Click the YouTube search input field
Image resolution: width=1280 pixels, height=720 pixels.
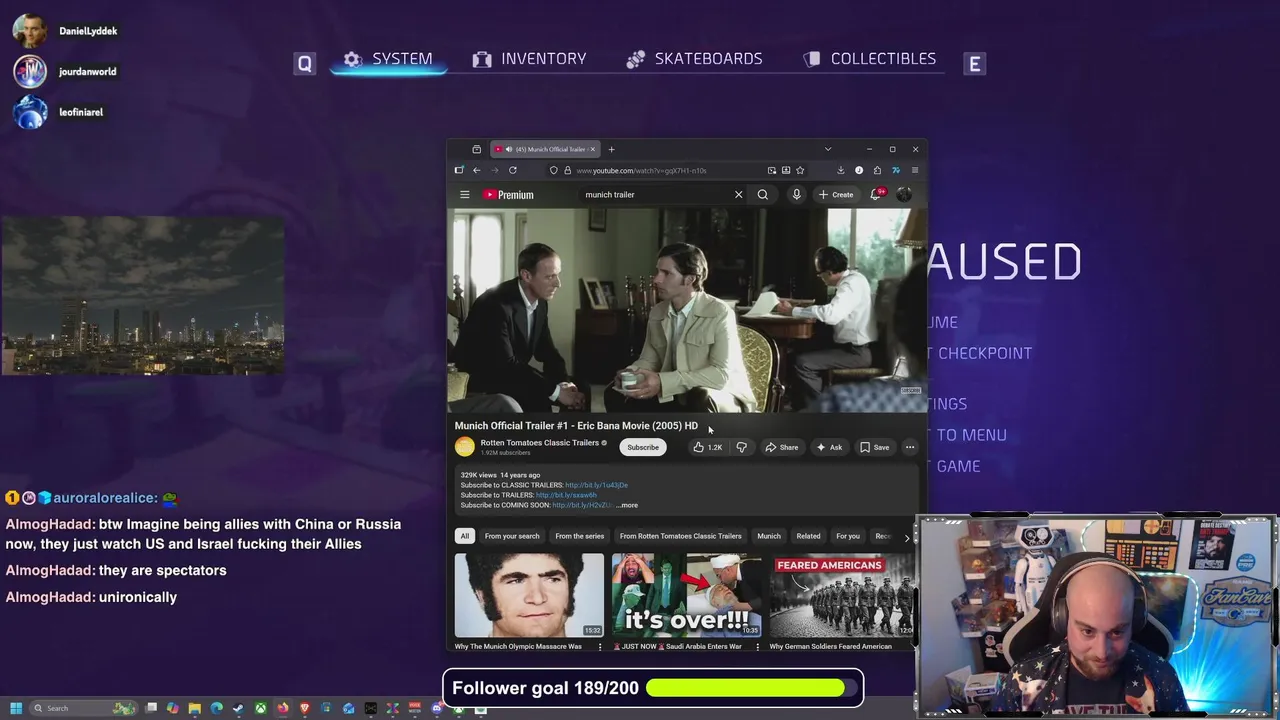(655, 195)
